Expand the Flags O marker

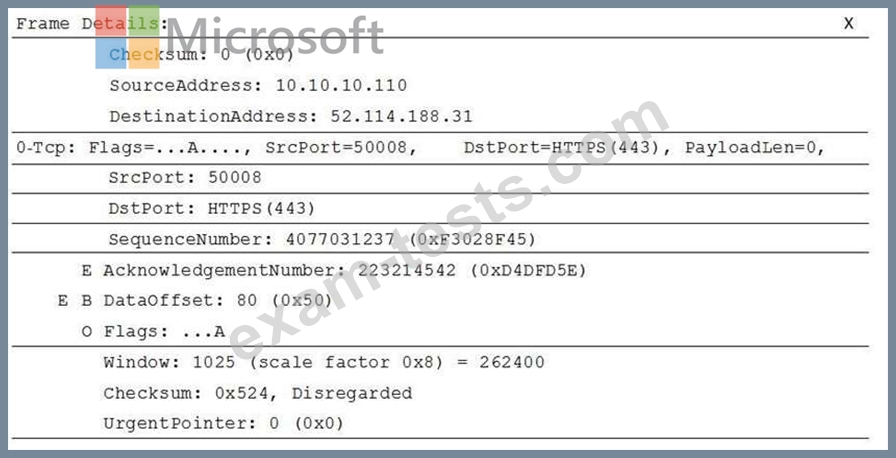point(86,331)
